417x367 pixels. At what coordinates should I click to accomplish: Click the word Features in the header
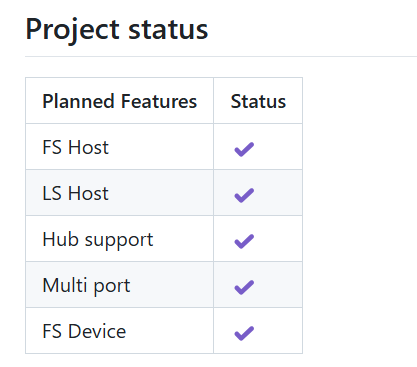click(159, 101)
